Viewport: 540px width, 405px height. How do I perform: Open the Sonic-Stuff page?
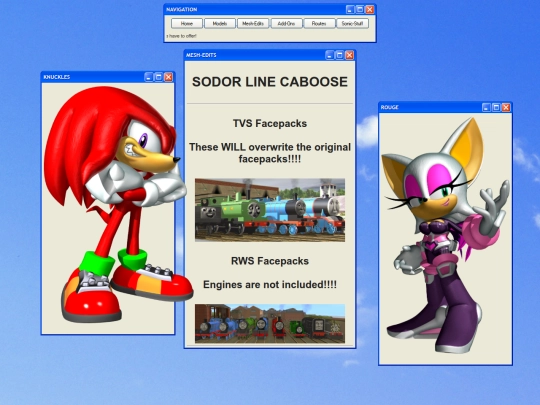[x=352, y=23]
